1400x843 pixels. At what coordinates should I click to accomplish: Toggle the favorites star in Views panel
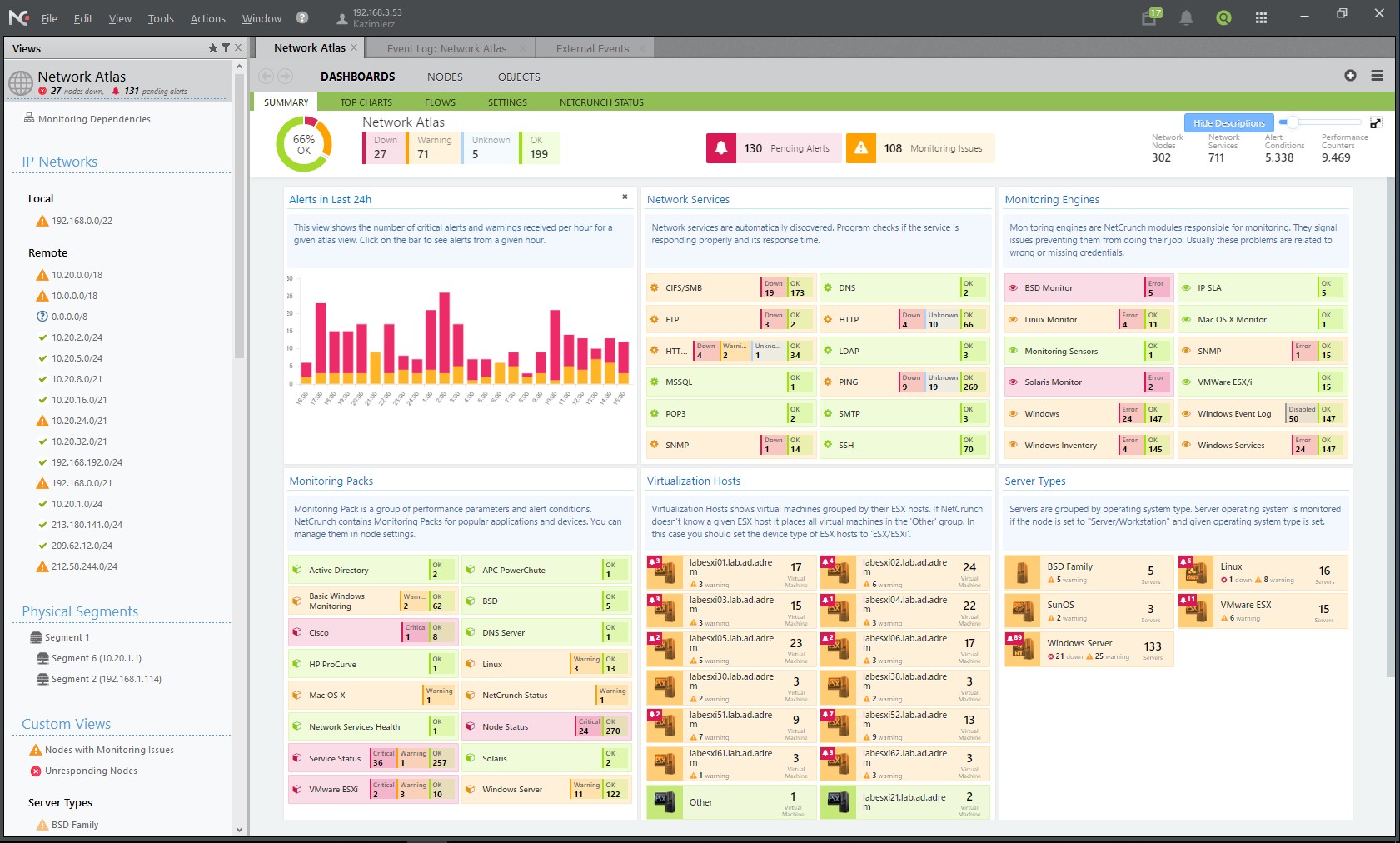coord(213,48)
